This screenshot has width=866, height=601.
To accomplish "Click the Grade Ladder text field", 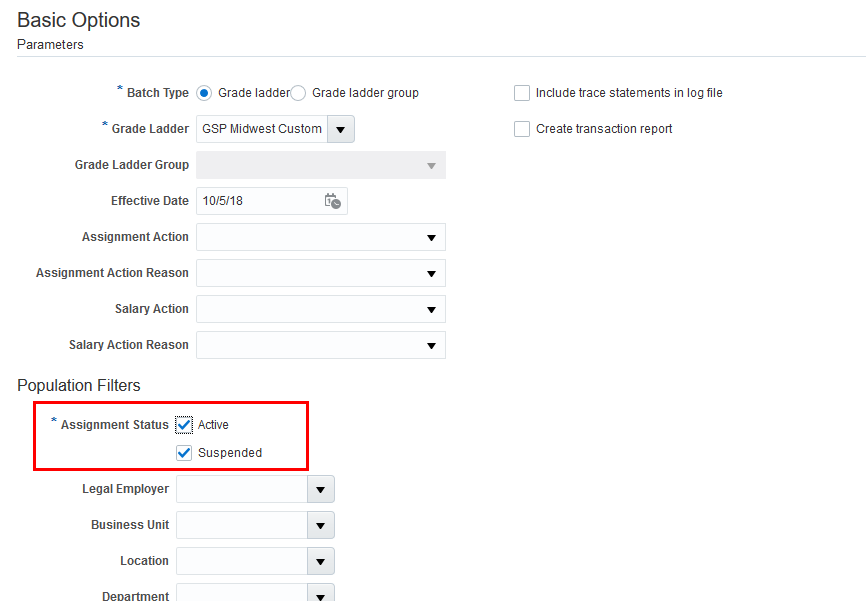I will click(x=262, y=129).
